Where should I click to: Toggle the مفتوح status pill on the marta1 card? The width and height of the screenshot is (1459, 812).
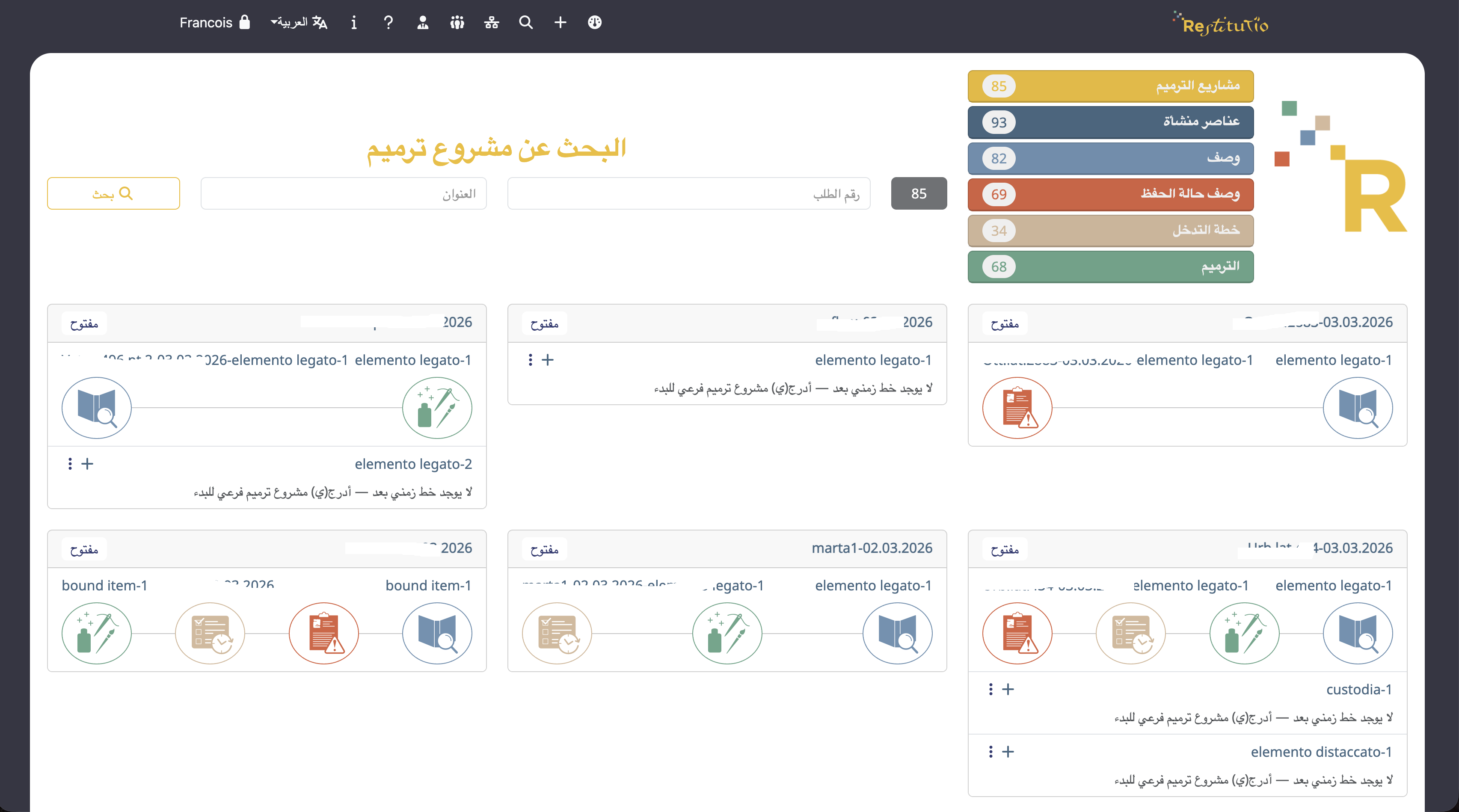544,549
